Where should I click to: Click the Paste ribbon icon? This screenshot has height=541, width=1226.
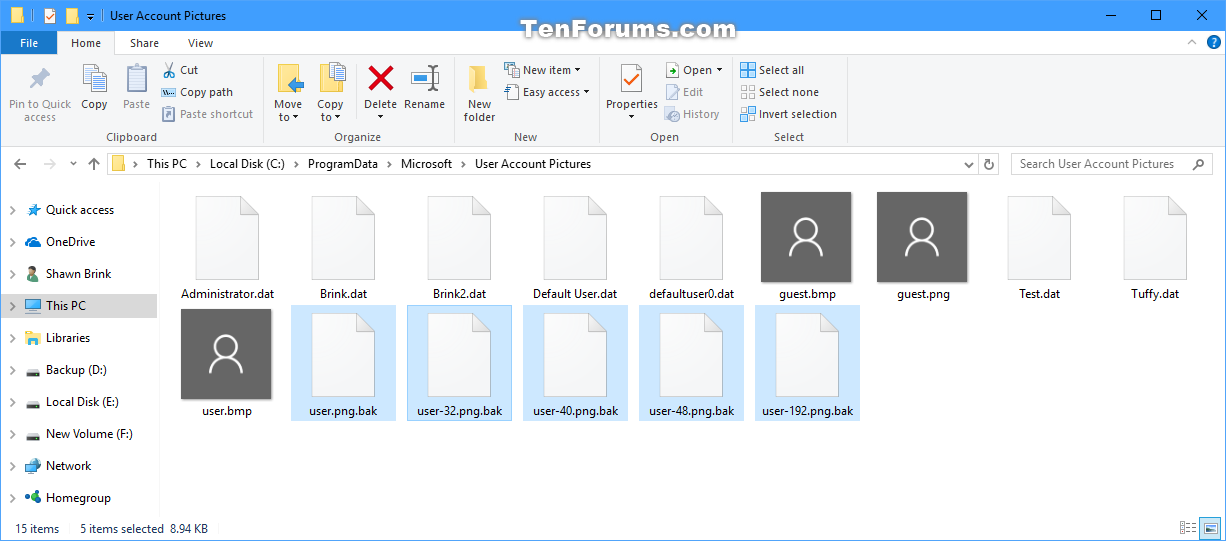click(136, 79)
